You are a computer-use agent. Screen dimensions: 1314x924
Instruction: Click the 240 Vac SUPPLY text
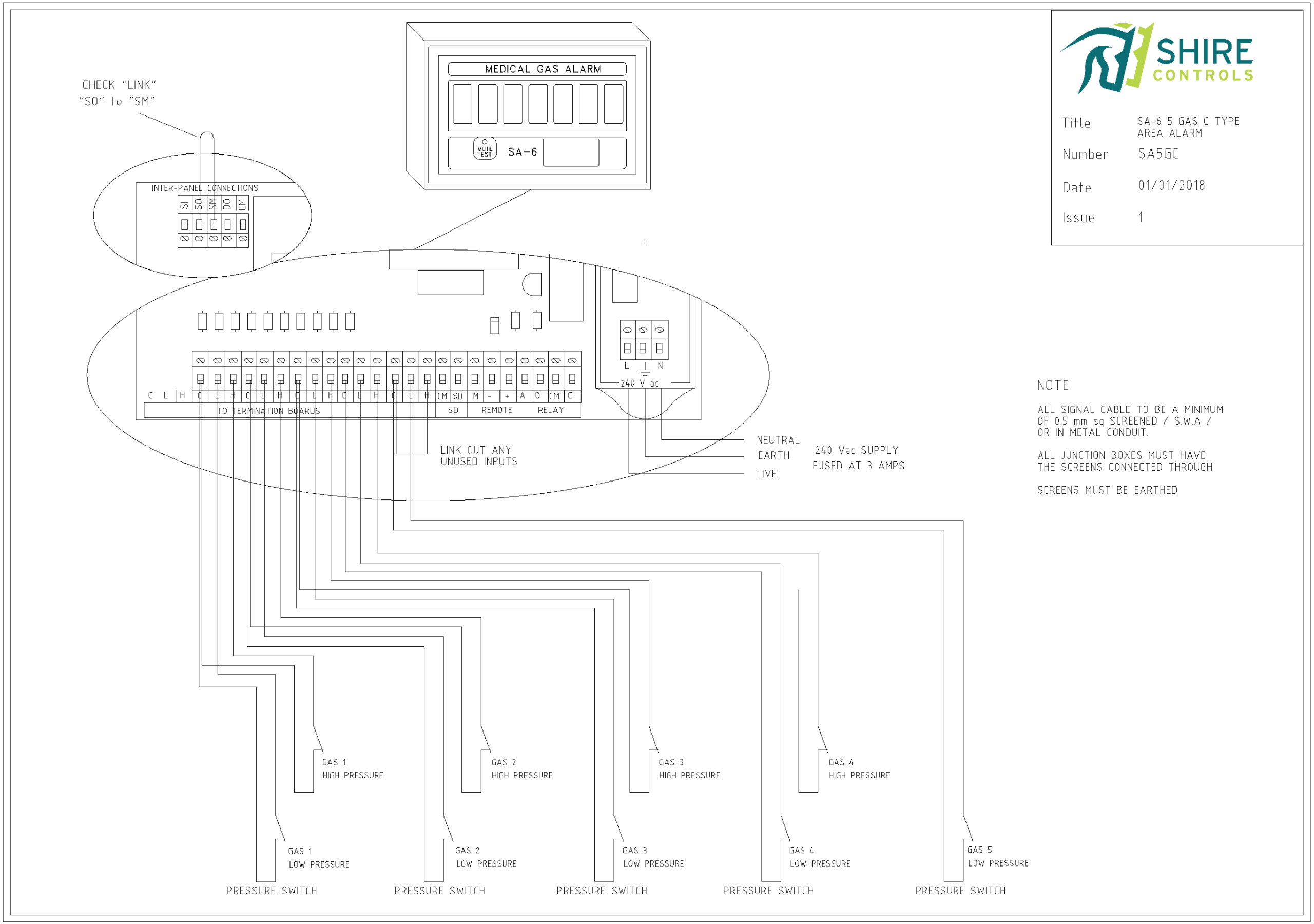(x=857, y=451)
